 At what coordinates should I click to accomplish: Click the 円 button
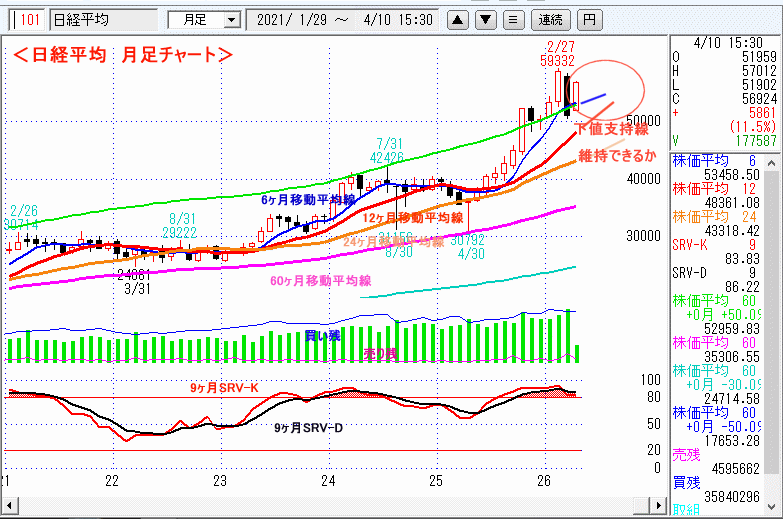click(x=589, y=20)
